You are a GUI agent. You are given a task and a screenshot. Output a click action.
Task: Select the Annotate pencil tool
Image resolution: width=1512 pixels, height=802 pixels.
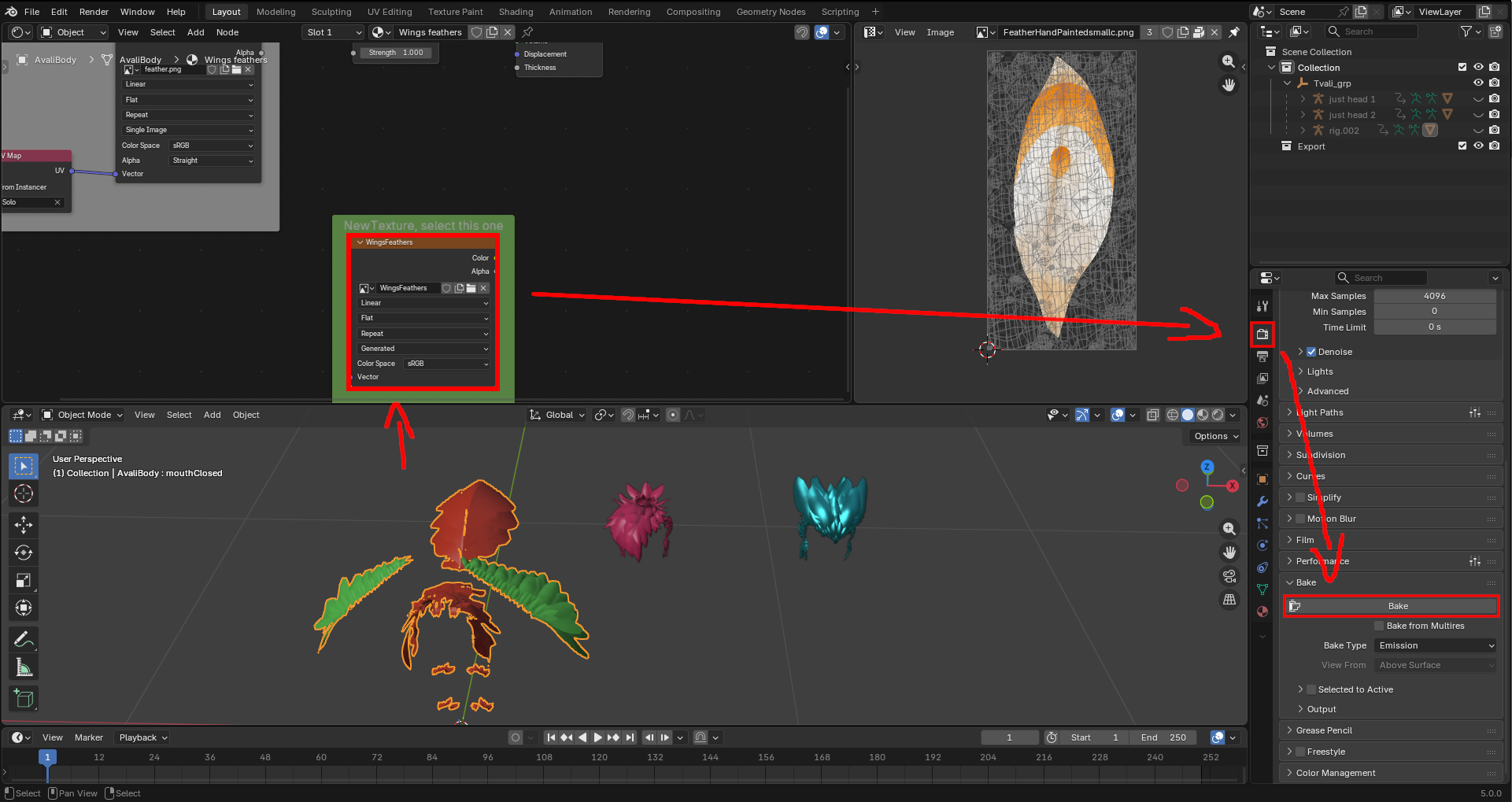coord(24,640)
